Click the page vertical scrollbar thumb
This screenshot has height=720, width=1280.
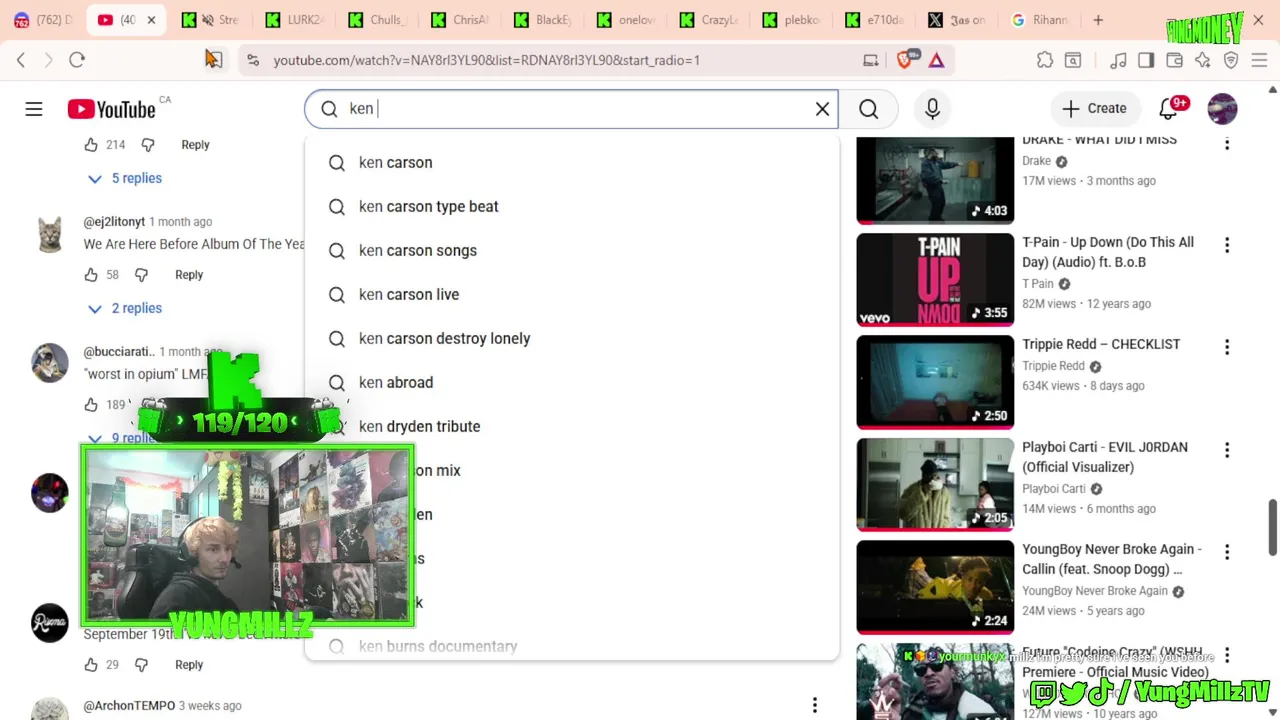click(x=1273, y=527)
